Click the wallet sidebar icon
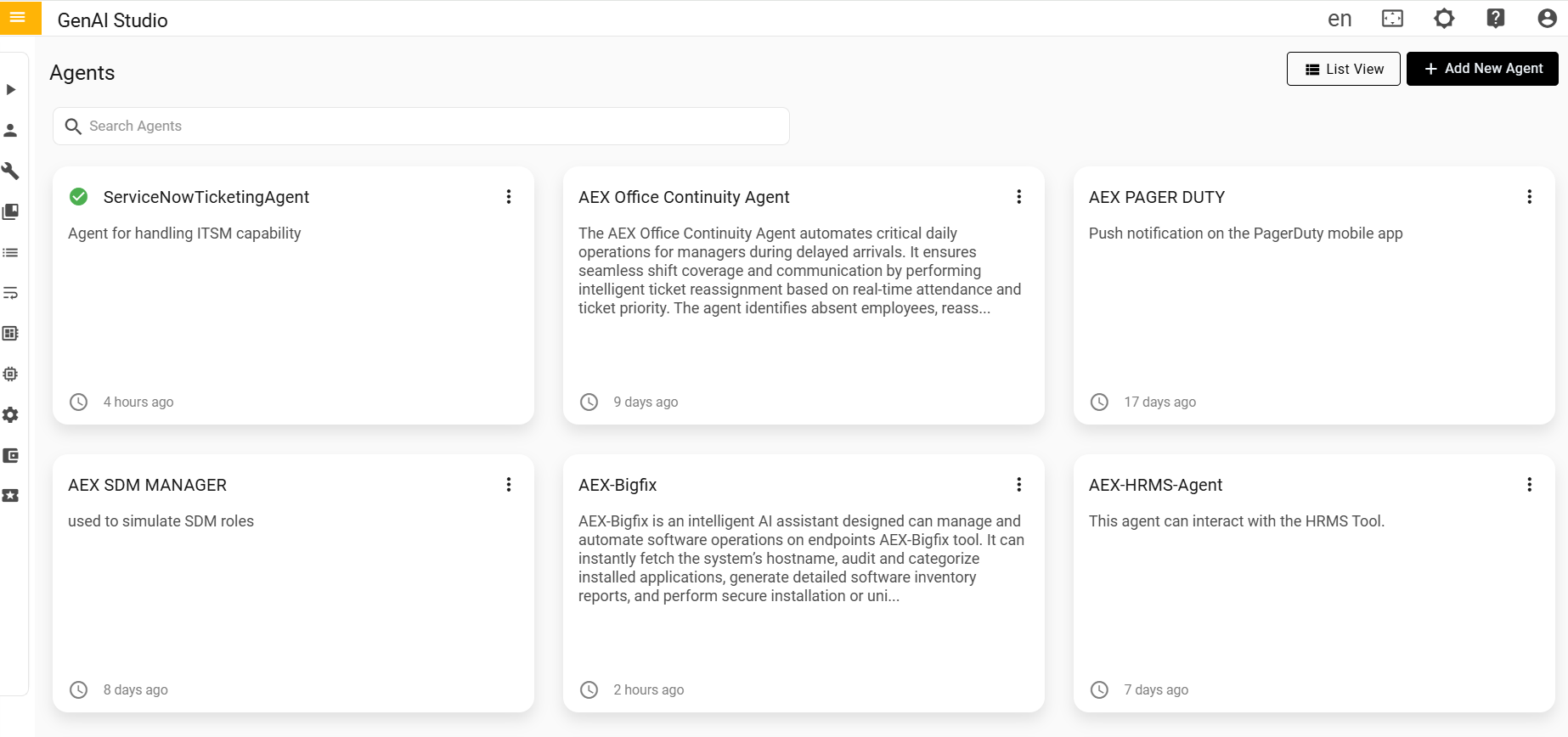The width and height of the screenshot is (1568, 737). [x=11, y=456]
